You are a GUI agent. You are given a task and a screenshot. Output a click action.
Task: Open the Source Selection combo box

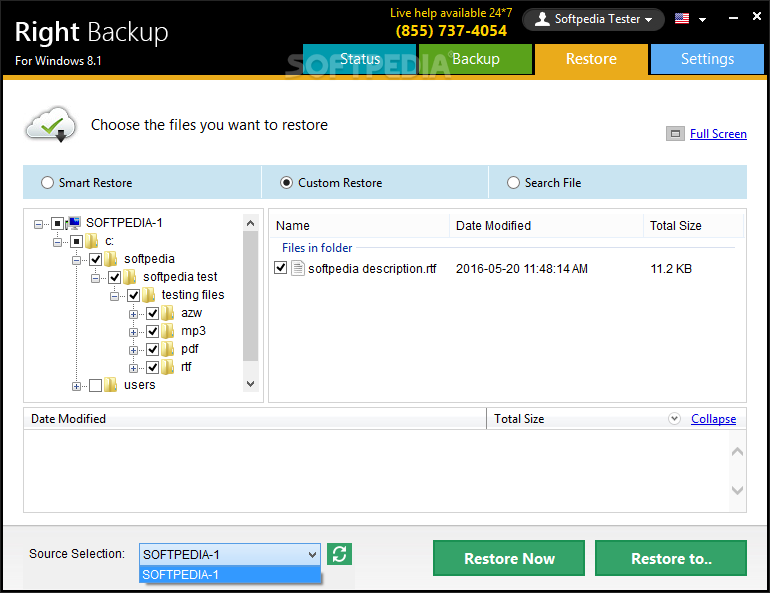pos(229,554)
